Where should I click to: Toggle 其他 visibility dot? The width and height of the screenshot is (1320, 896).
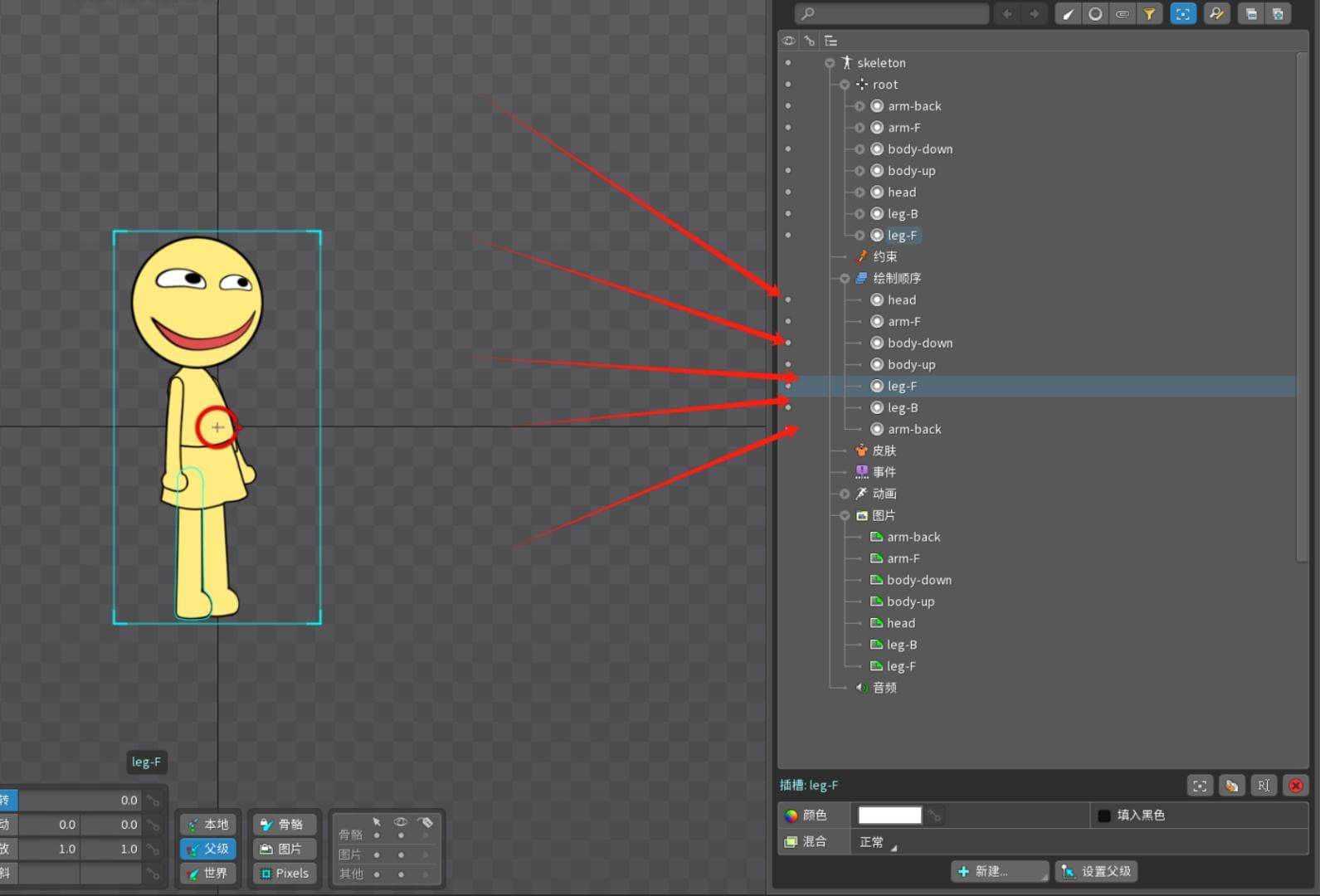click(401, 874)
